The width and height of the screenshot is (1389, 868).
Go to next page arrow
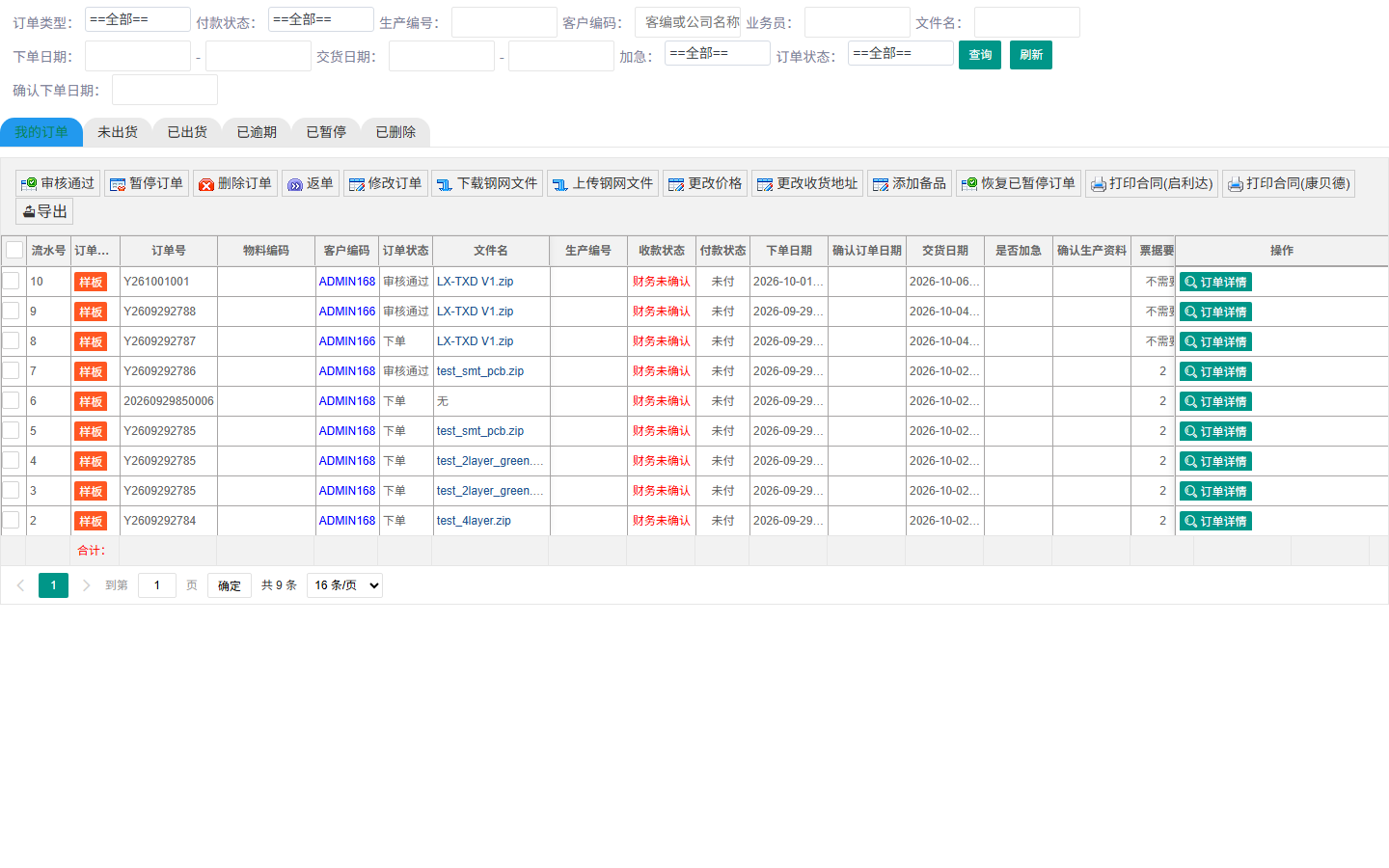point(86,585)
